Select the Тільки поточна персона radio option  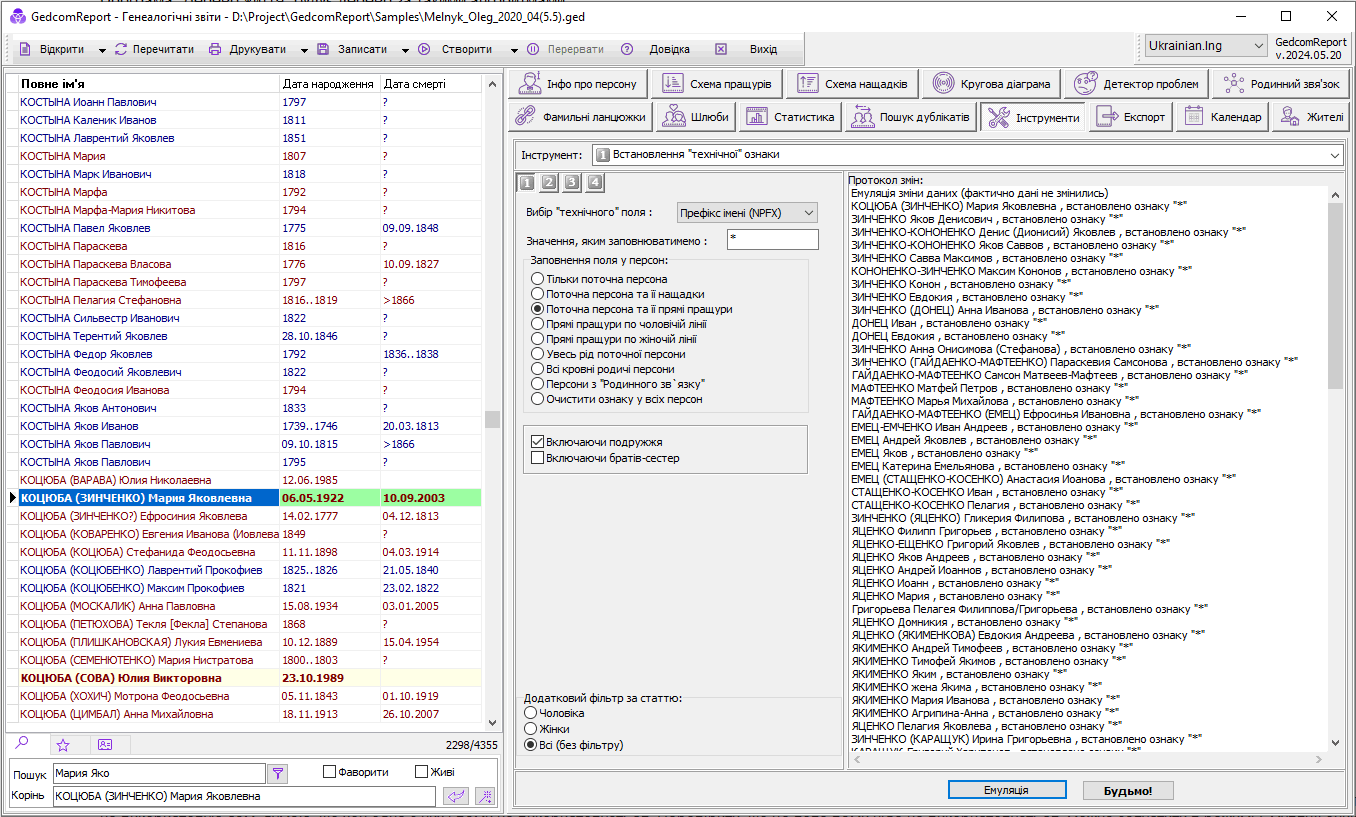pos(538,279)
